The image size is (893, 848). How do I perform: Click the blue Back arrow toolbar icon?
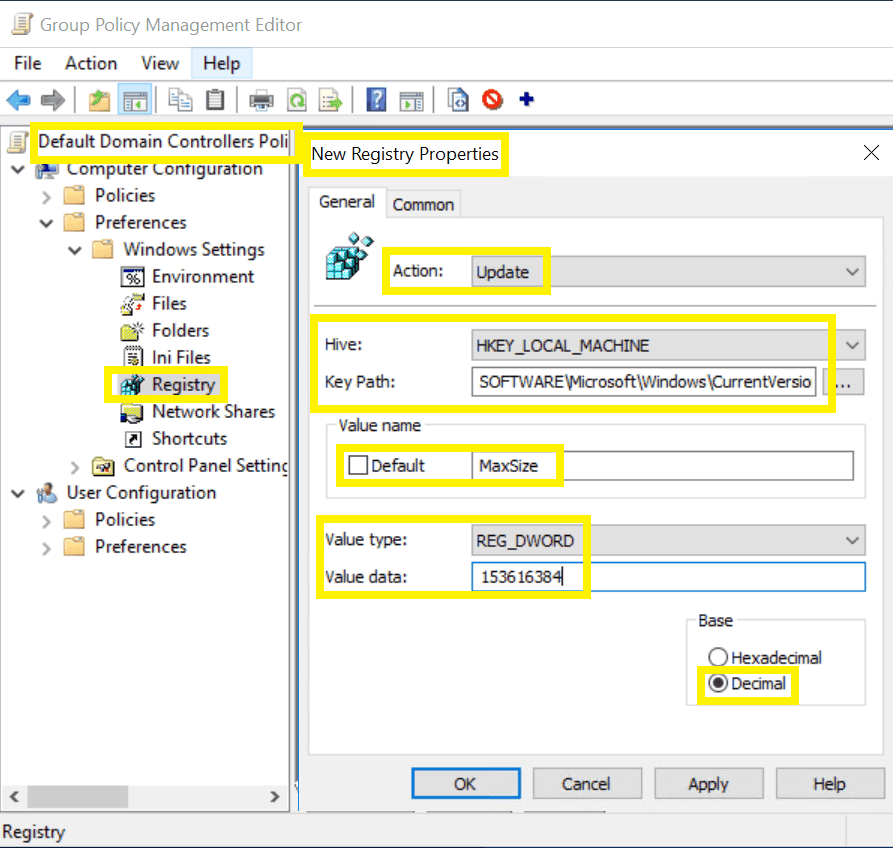pos(18,100)
